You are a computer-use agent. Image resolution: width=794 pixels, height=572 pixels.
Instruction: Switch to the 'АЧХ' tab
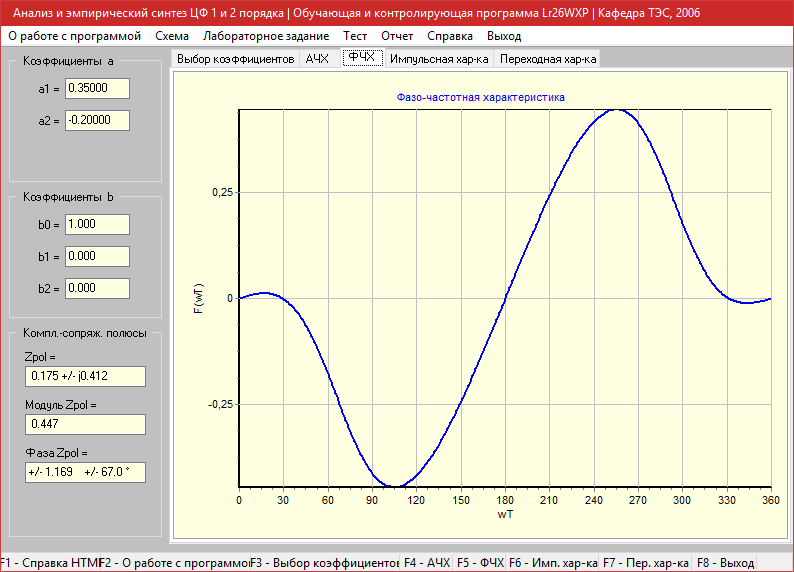coord(317,59)
